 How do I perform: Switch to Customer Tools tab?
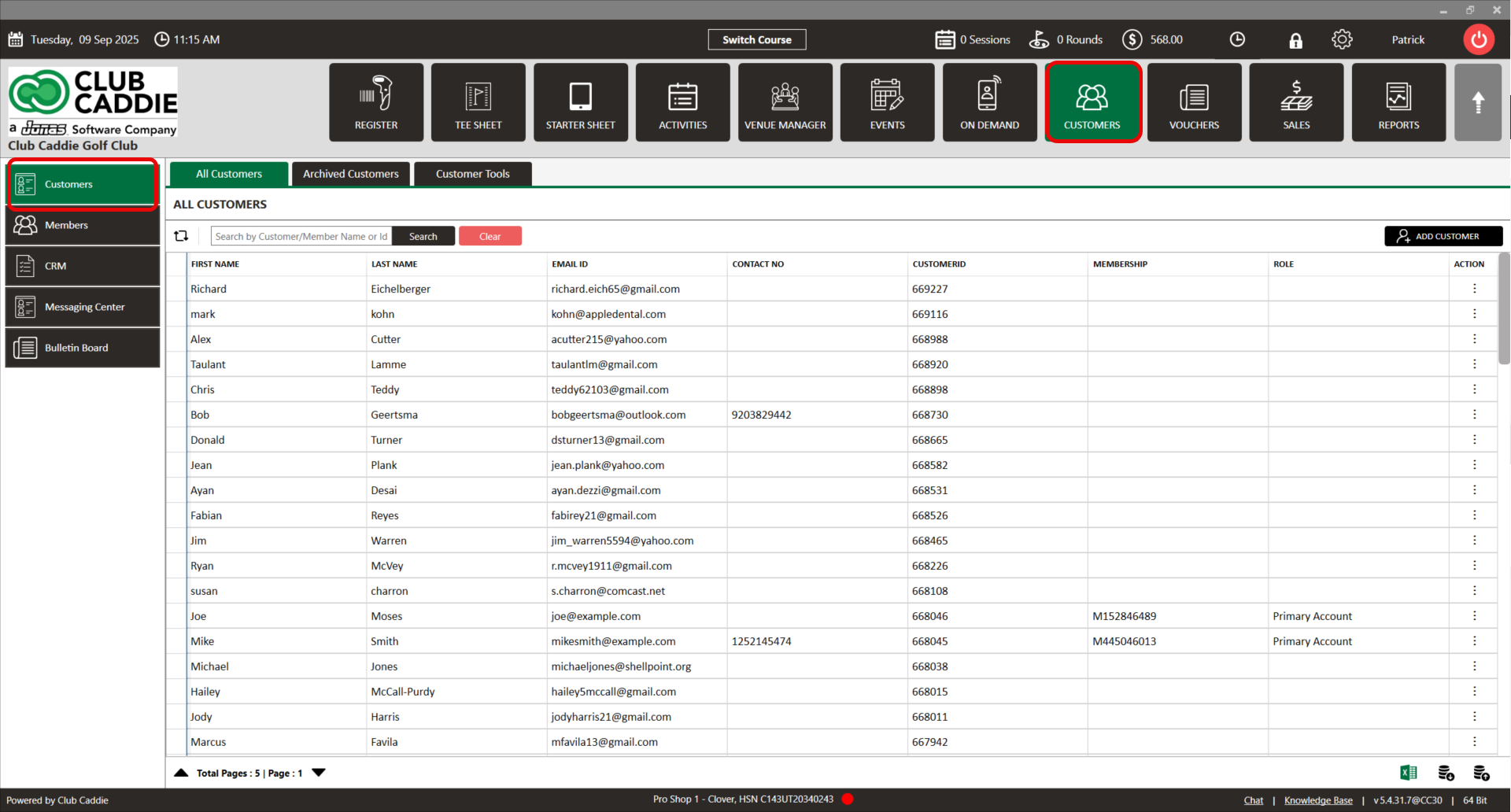473,174
